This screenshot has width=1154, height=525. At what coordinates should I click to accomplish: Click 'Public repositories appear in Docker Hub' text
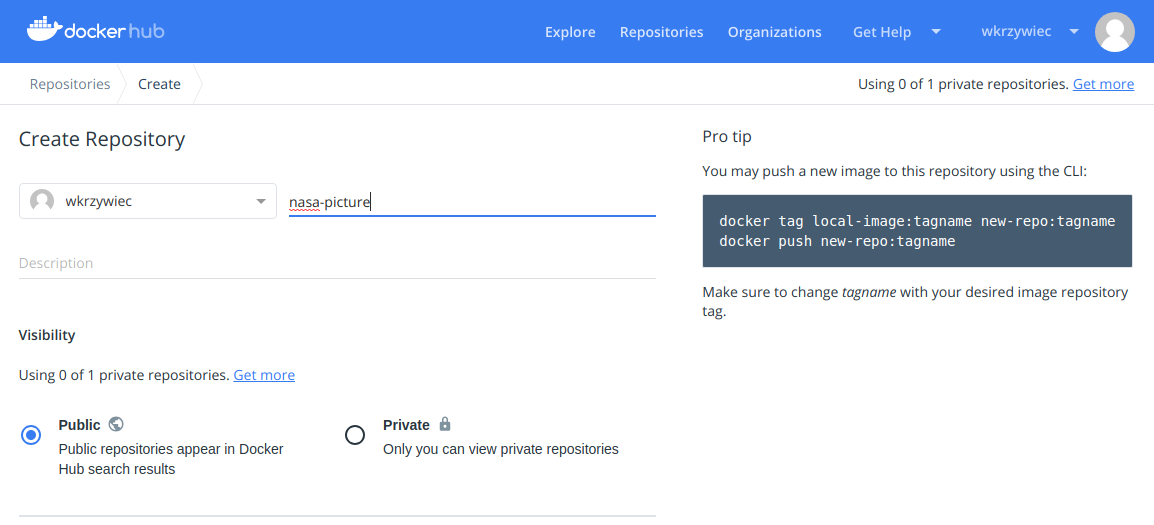[x=171, y=459]
